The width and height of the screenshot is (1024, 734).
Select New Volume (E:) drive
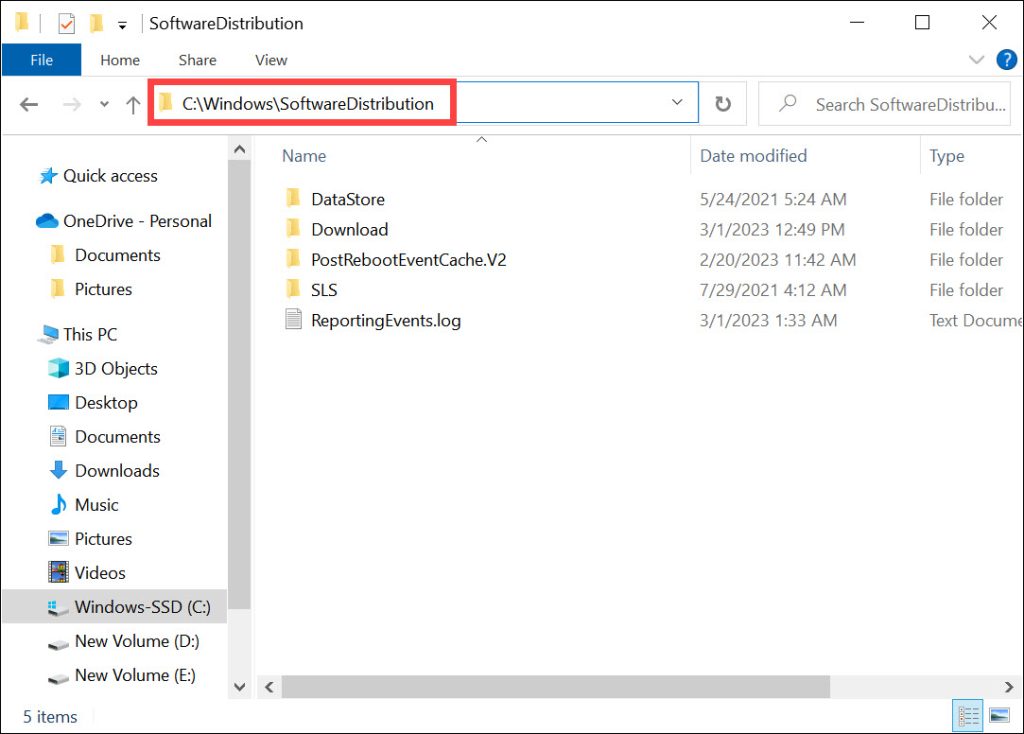click(135, 675)
